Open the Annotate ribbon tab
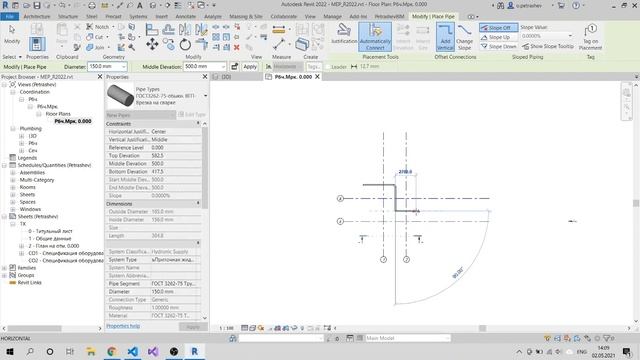 pos(186,16)
